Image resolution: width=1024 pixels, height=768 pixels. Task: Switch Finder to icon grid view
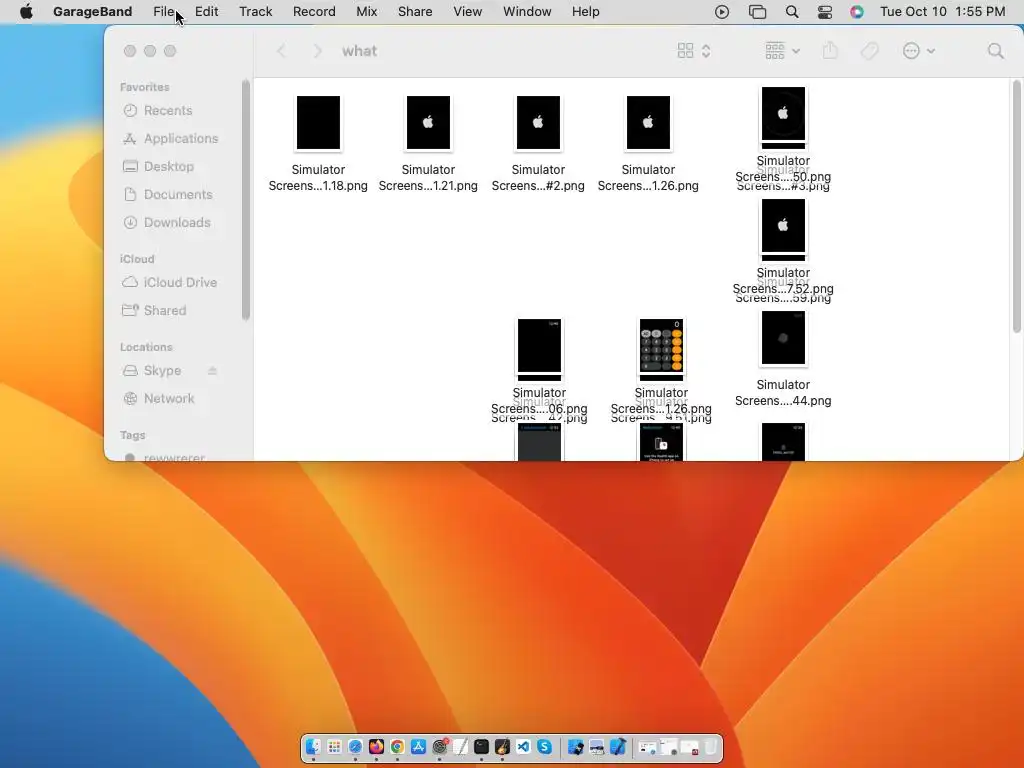click(x=685, y=51)
